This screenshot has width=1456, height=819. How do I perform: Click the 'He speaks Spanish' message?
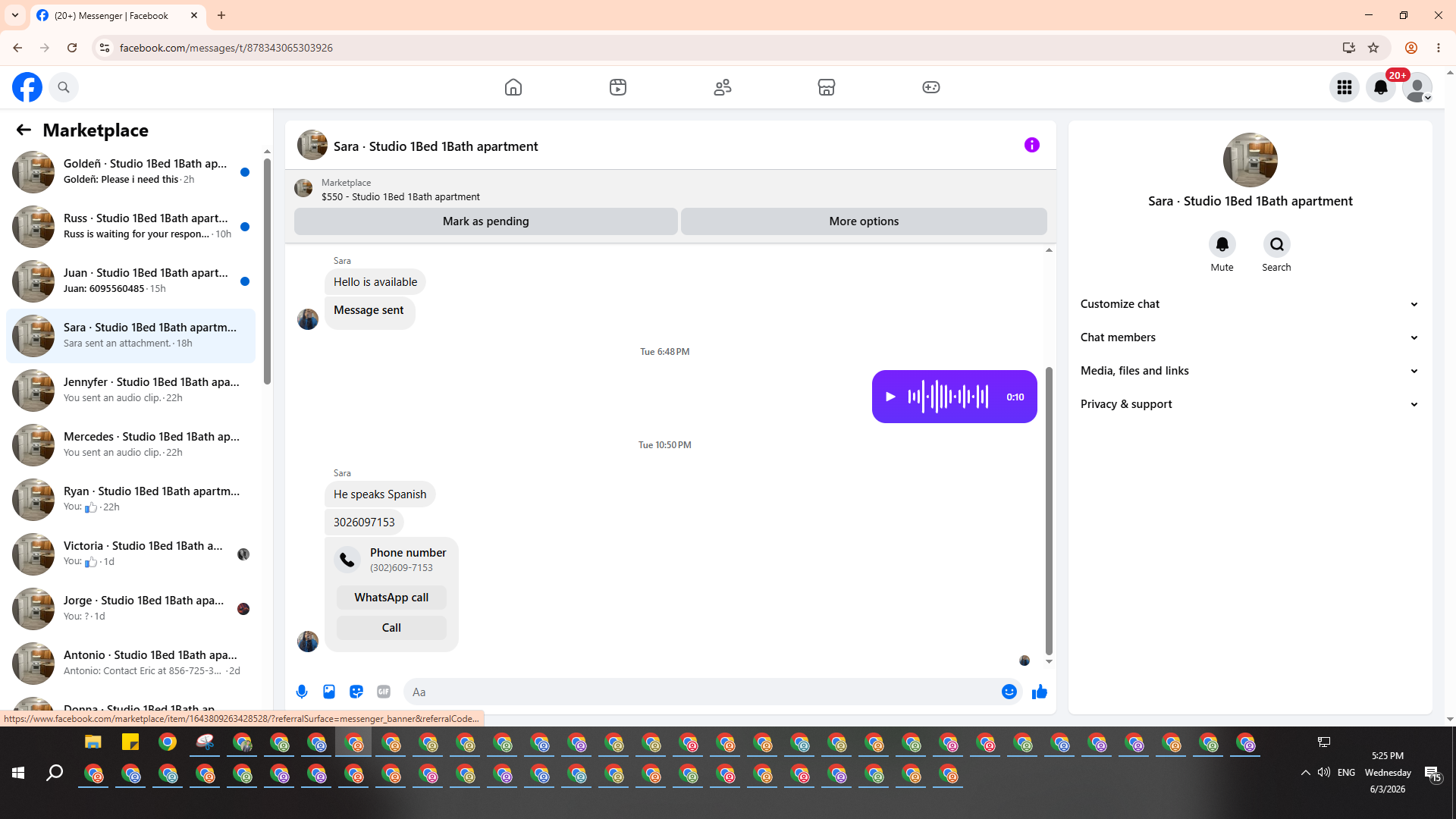380,494
